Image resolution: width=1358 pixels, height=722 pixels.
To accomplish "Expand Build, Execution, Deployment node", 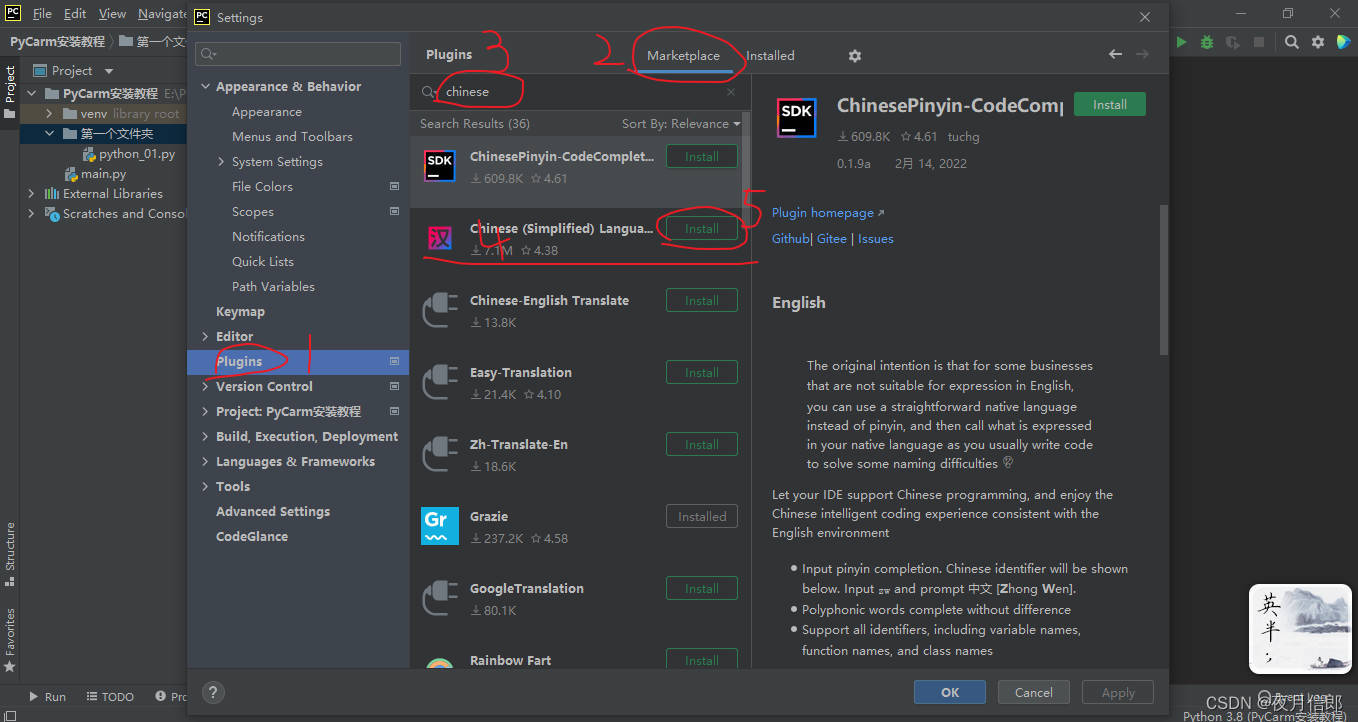I will click(x=206, y=437).
